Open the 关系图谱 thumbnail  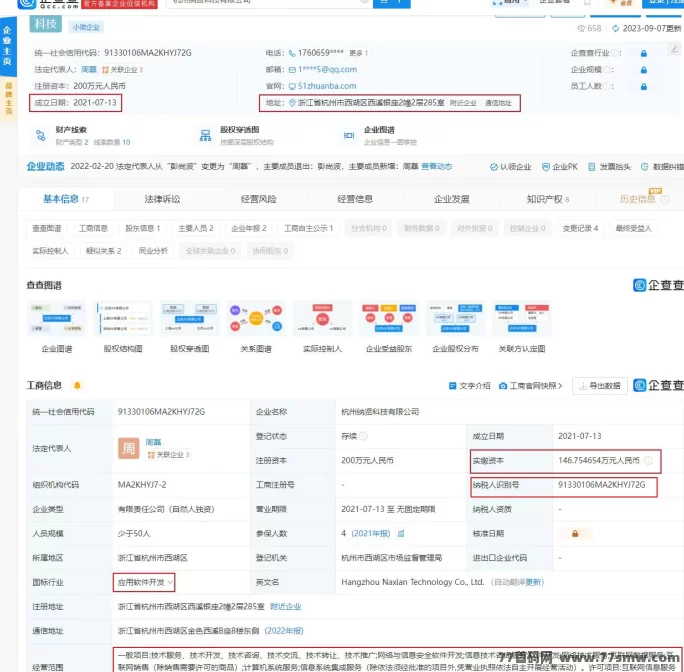(256, 319)
